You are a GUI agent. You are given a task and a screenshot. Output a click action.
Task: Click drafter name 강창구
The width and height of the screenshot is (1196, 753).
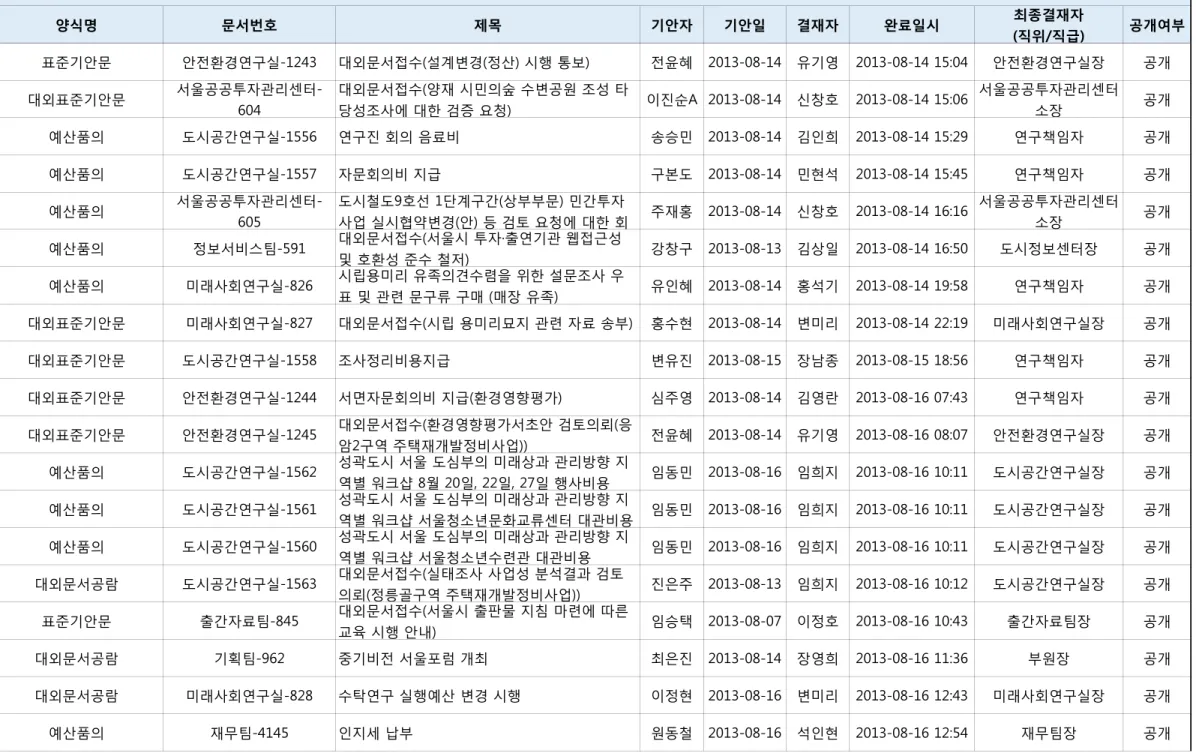click(671, 249)
